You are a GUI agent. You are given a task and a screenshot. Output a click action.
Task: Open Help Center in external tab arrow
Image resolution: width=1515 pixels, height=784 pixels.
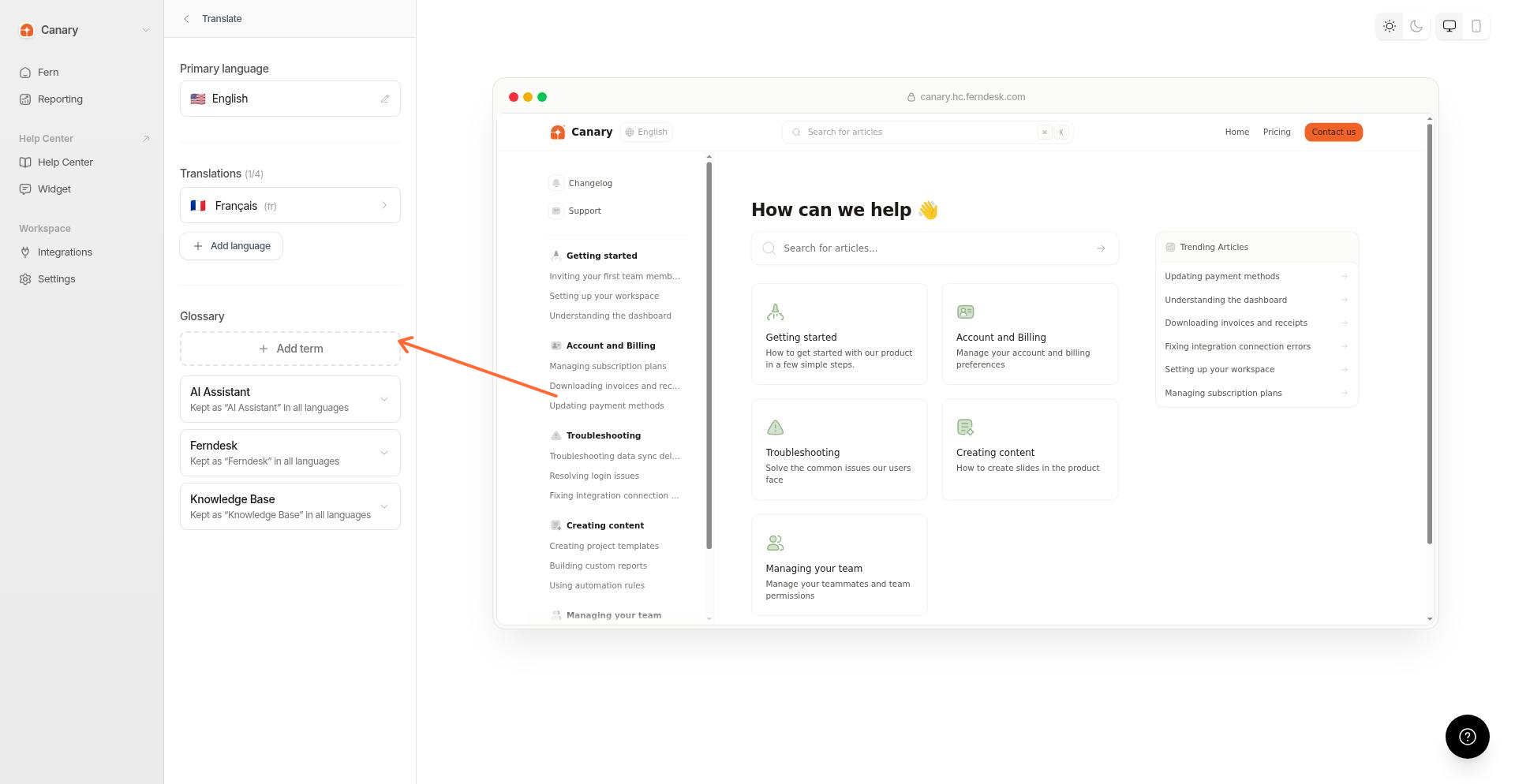146,139
